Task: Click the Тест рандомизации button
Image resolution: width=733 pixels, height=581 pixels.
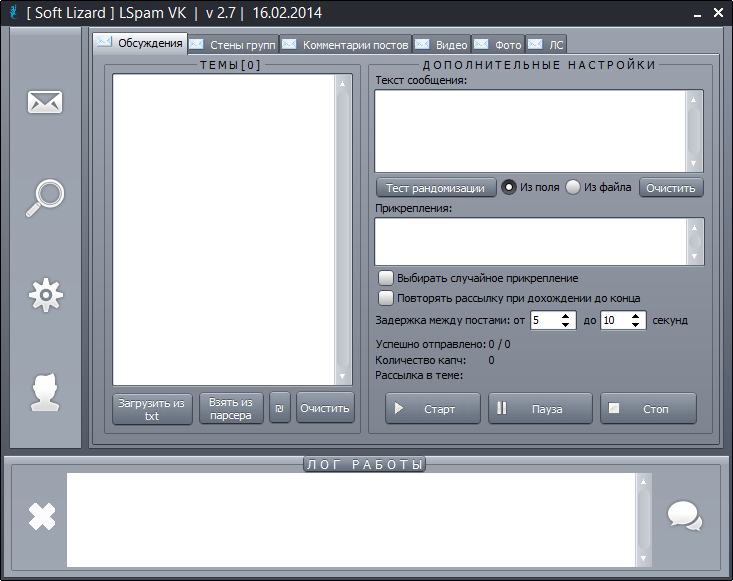Action: pos(436,188)
